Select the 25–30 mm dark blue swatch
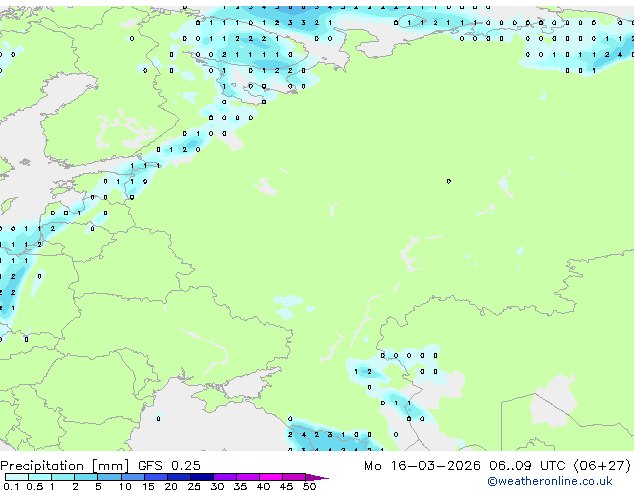 click(x=202, y=477)
